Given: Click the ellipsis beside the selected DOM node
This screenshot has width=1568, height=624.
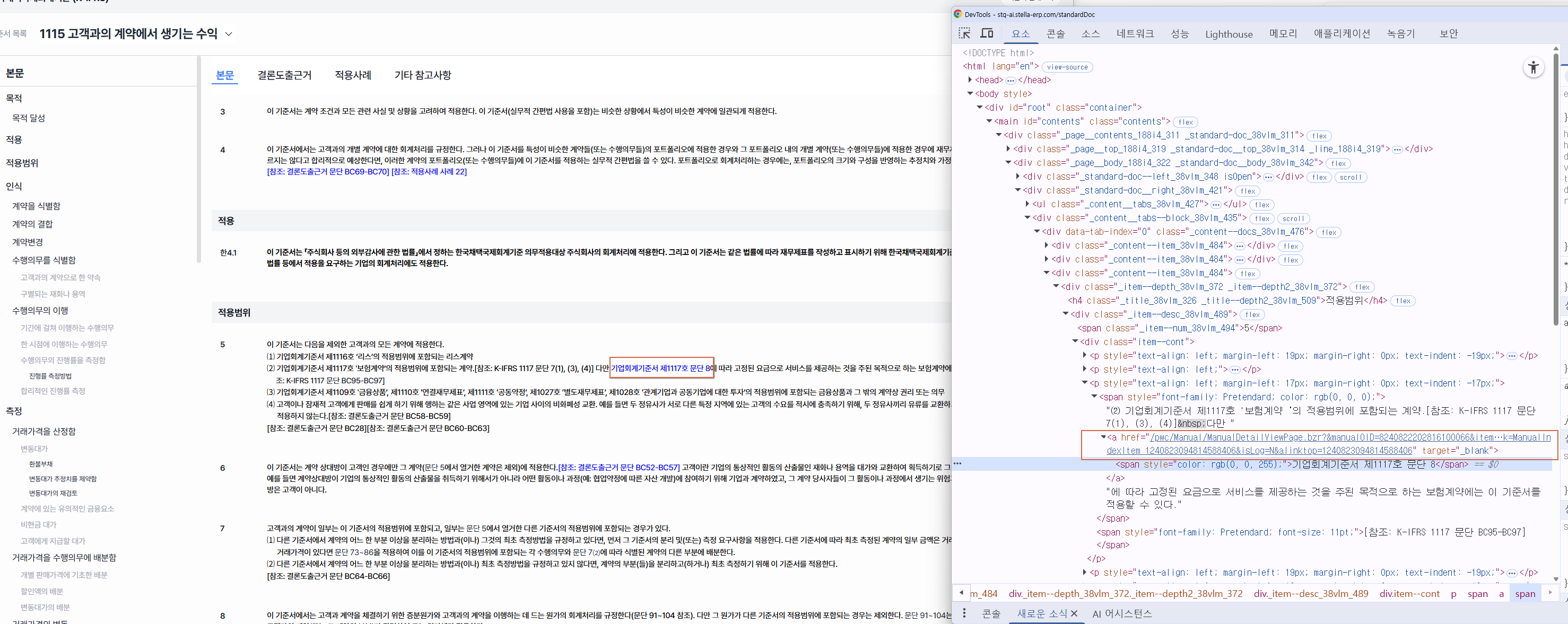Looking at the screenshot, I should click(x=957, y=463).
